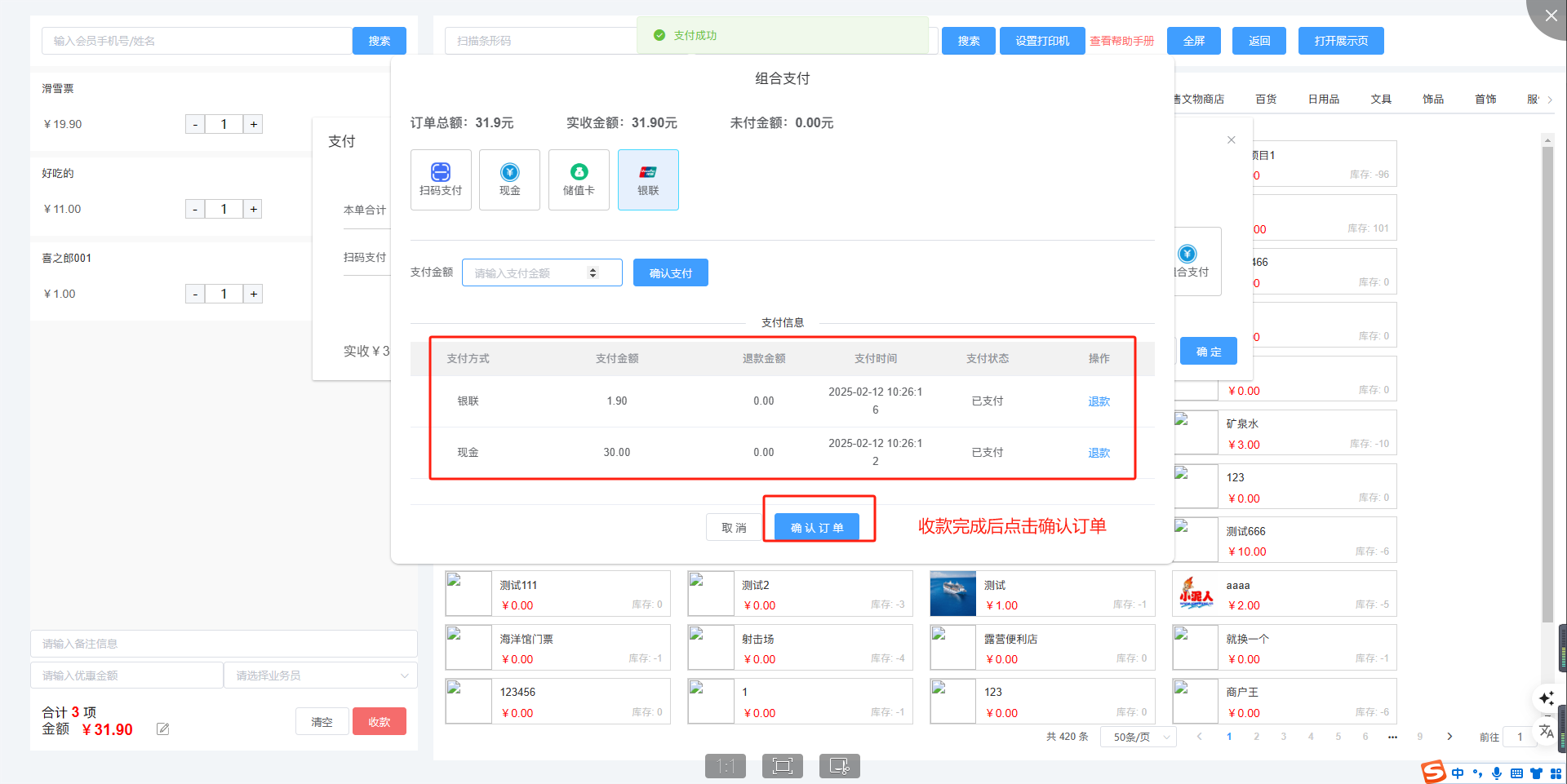Click the fit-to-screen viewer icon
This screenshot has height=784, width=1567.
(x=782, y=766)
